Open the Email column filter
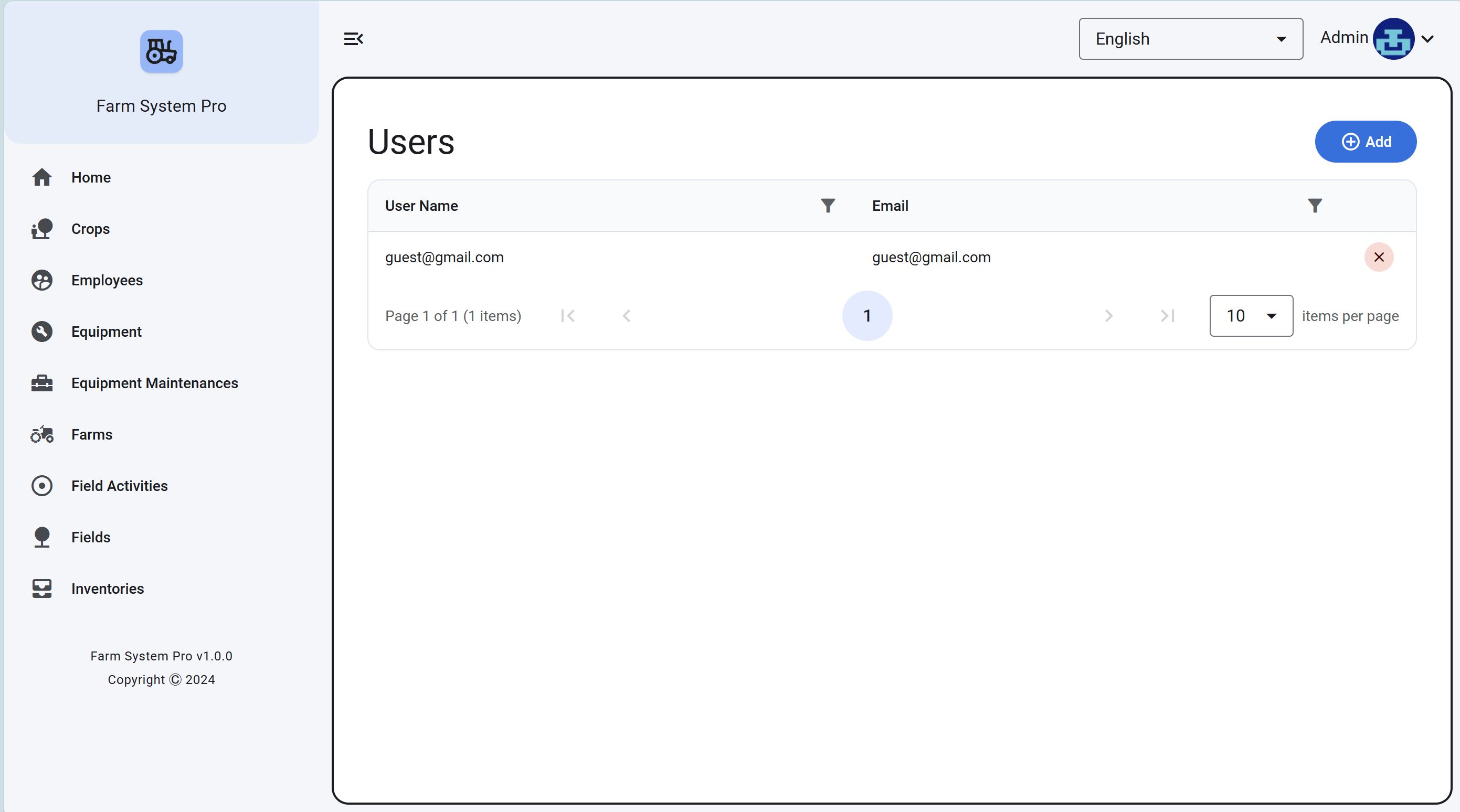1460x812 pixels. tap(1314, 206)
